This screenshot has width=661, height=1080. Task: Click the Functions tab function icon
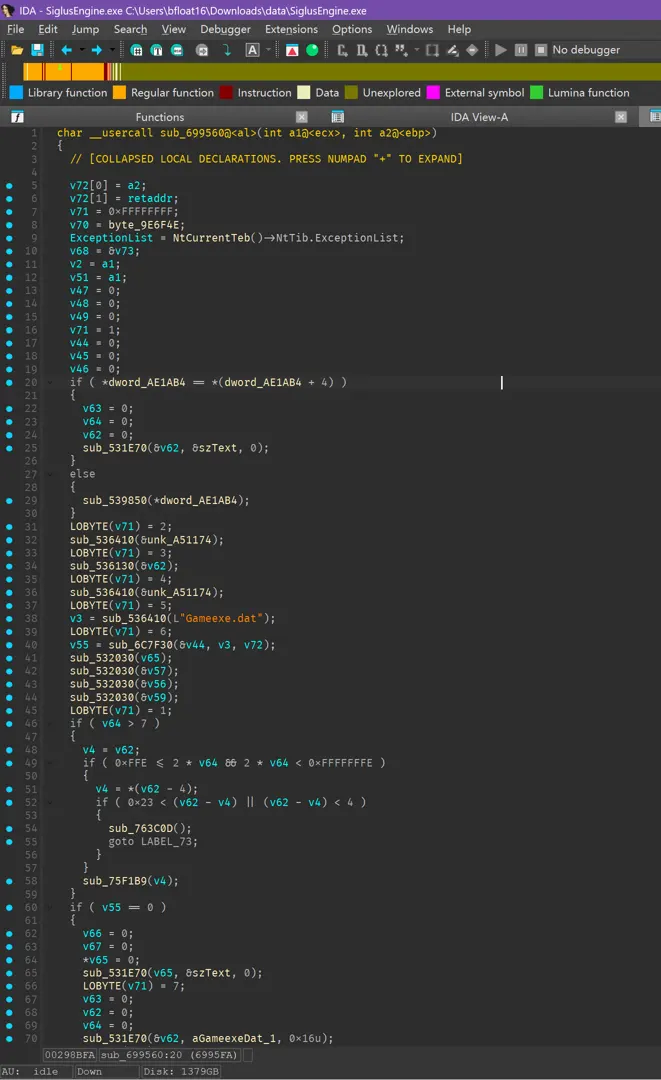(x=17, y=117)
